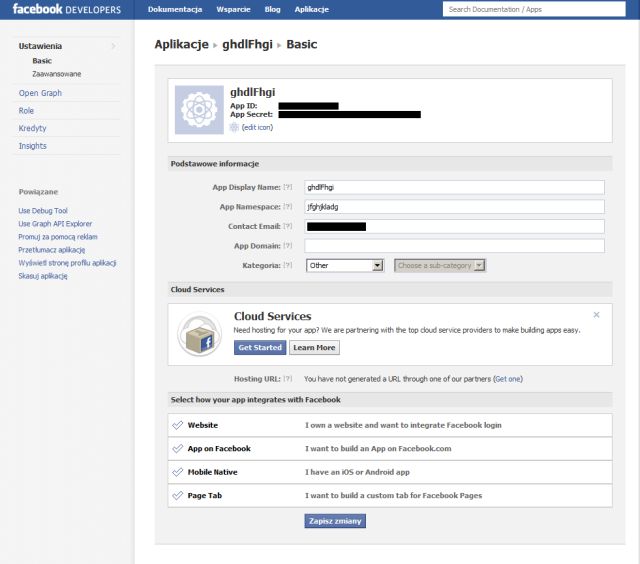Click the empty App Domain field
Image resolution: width=640 pixels, height=564 pixels.
coord(454,246)
